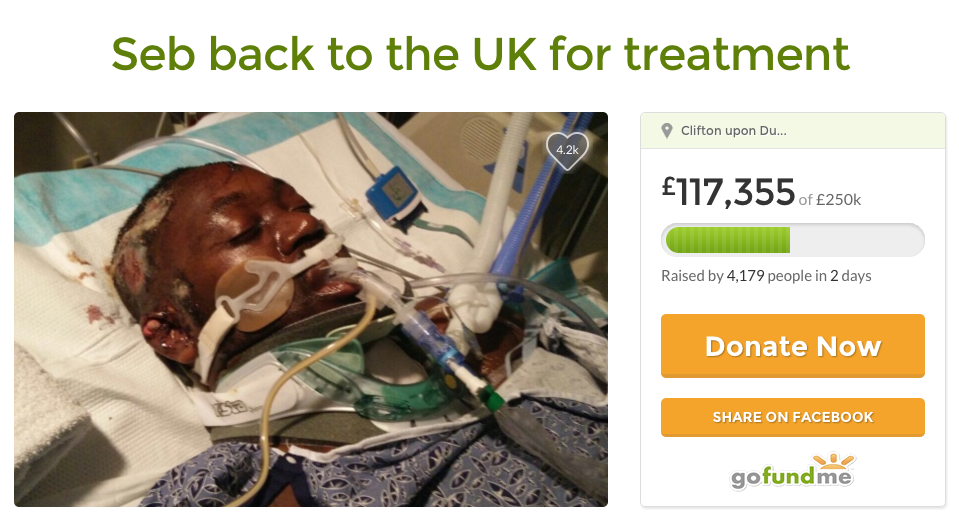Click the £117,355 raised amount
The image size is (959, 530).
click(728, 193)
